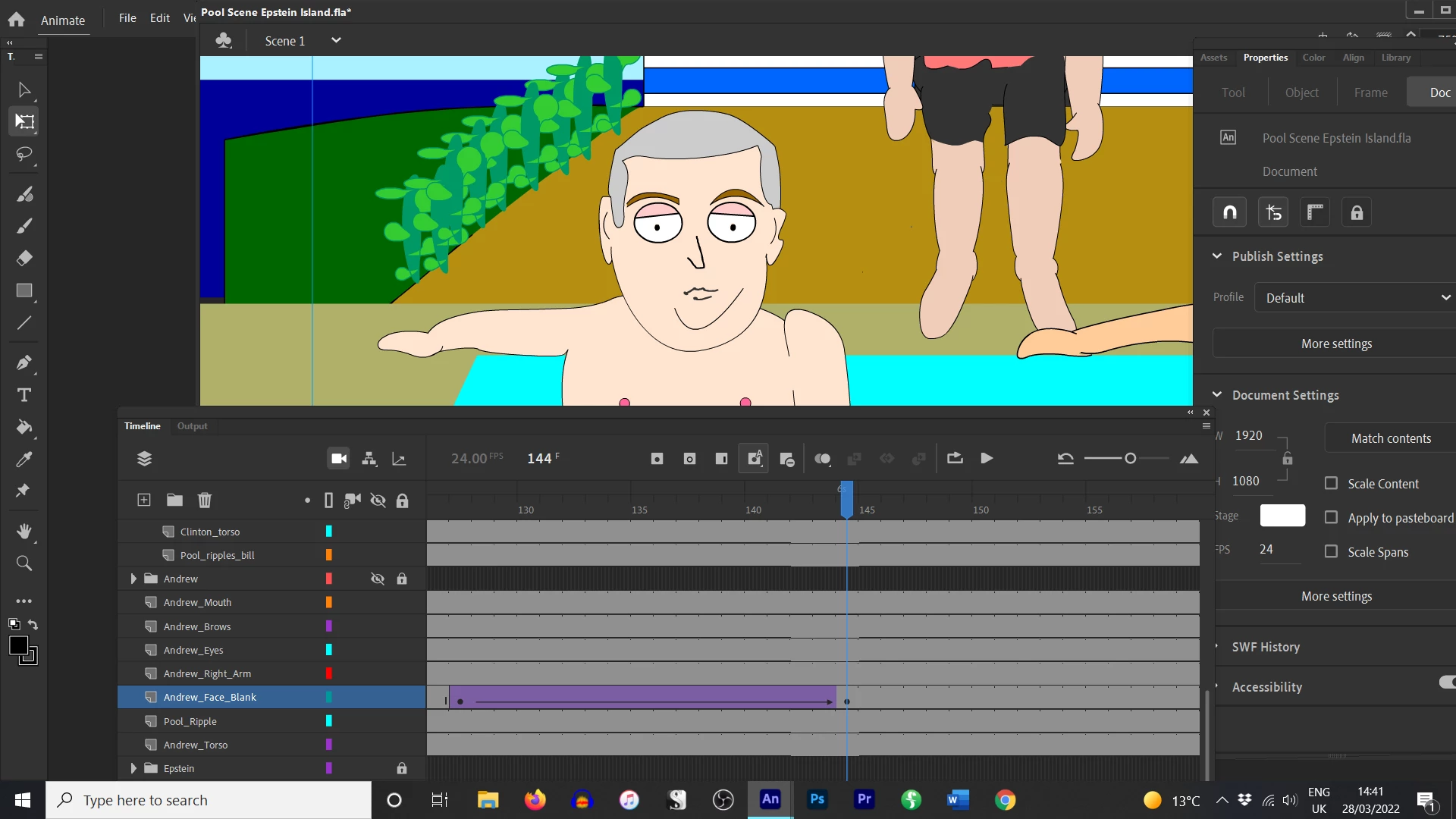Delete layer with the trash icon

[x=205, y=500]
